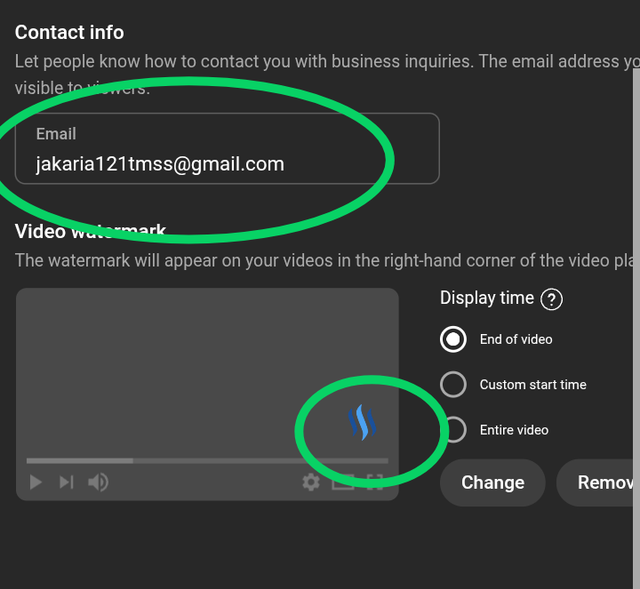Click the Contact info heading

[69, 32]
